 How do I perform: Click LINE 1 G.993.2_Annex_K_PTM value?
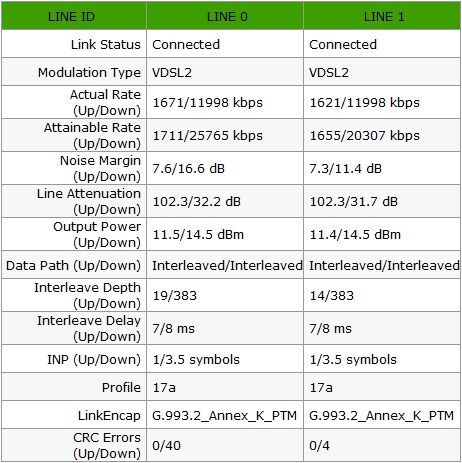(x=382, y=415)
